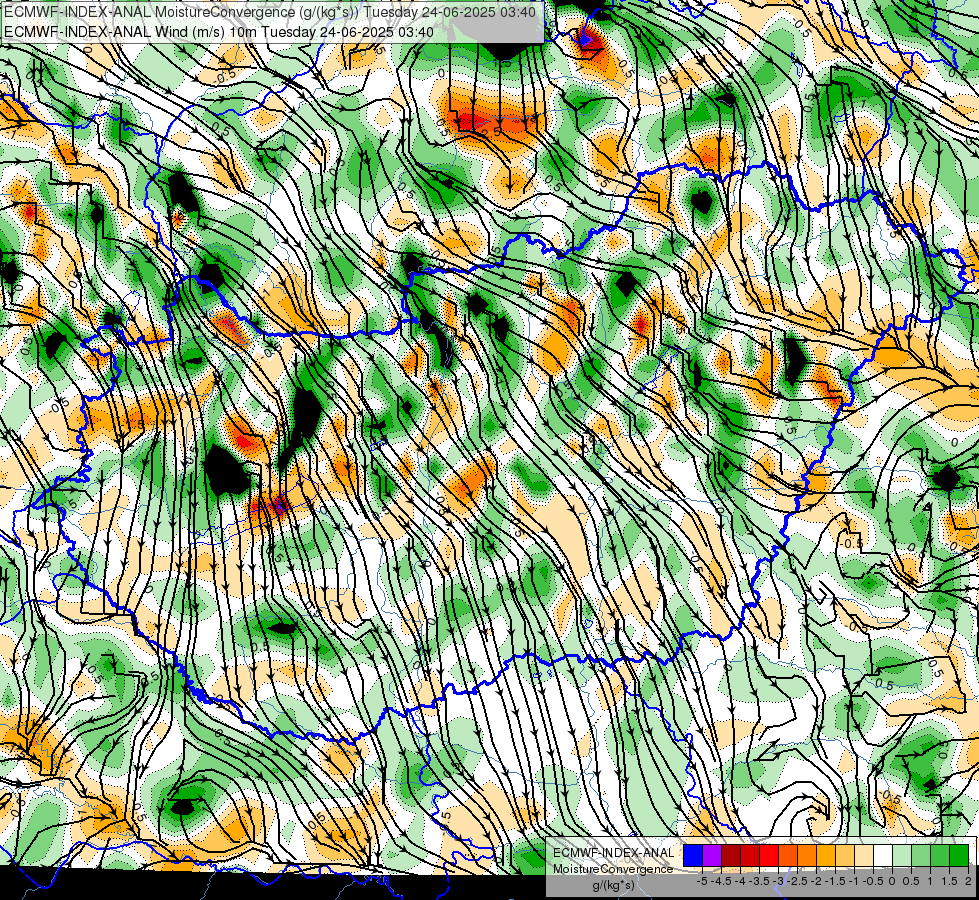The width and height of the screenshot is (979, 900).
Task: Click the darkest green legend swatch
Action: [959, 855]
